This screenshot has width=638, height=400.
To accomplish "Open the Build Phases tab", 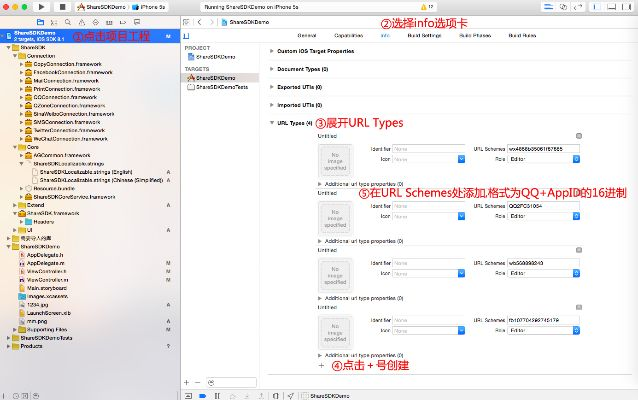I will tap(474, 35).
